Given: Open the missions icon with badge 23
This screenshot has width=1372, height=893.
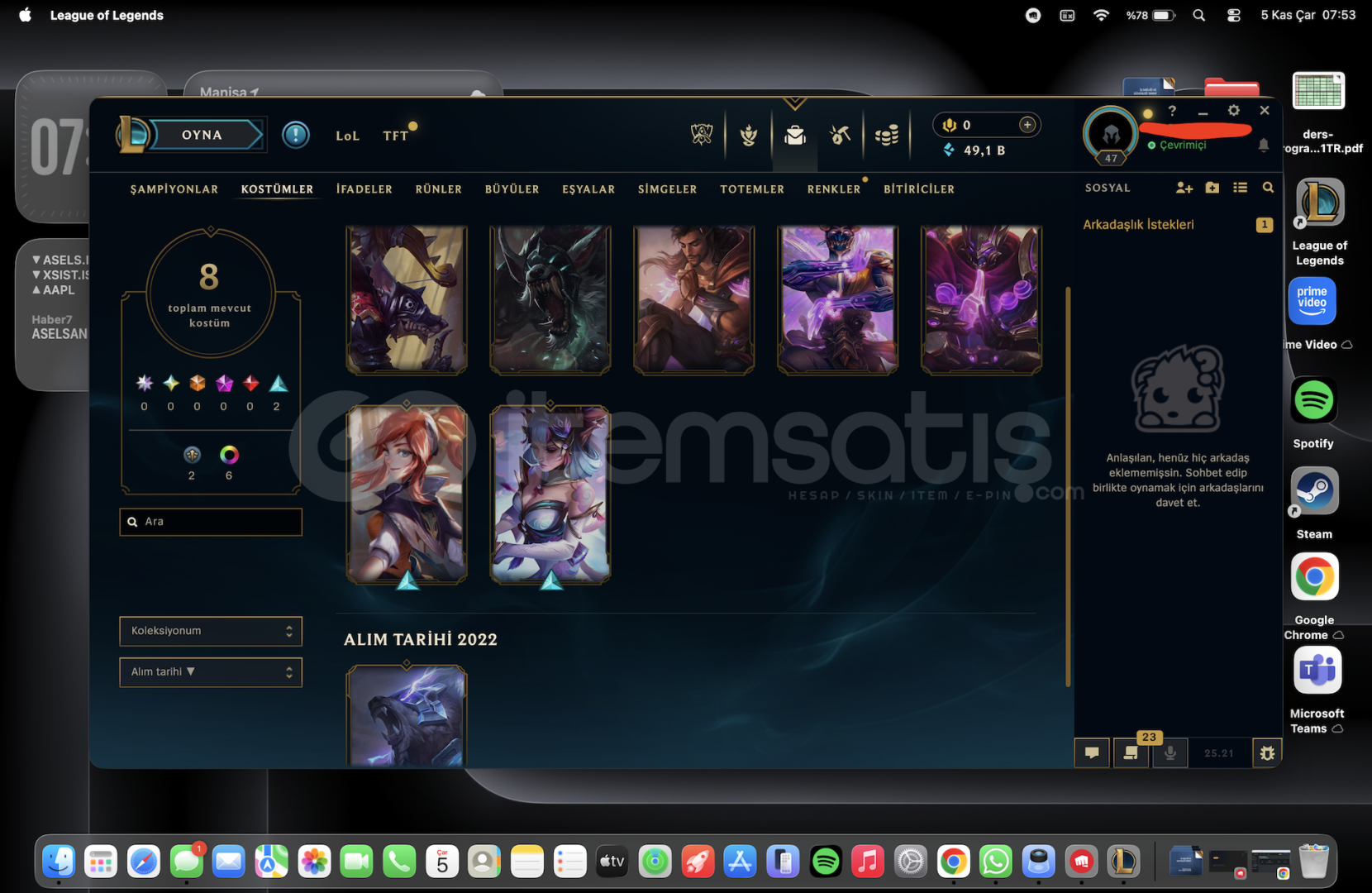Looking at the screenshot, I should (x=1131, y=752).
